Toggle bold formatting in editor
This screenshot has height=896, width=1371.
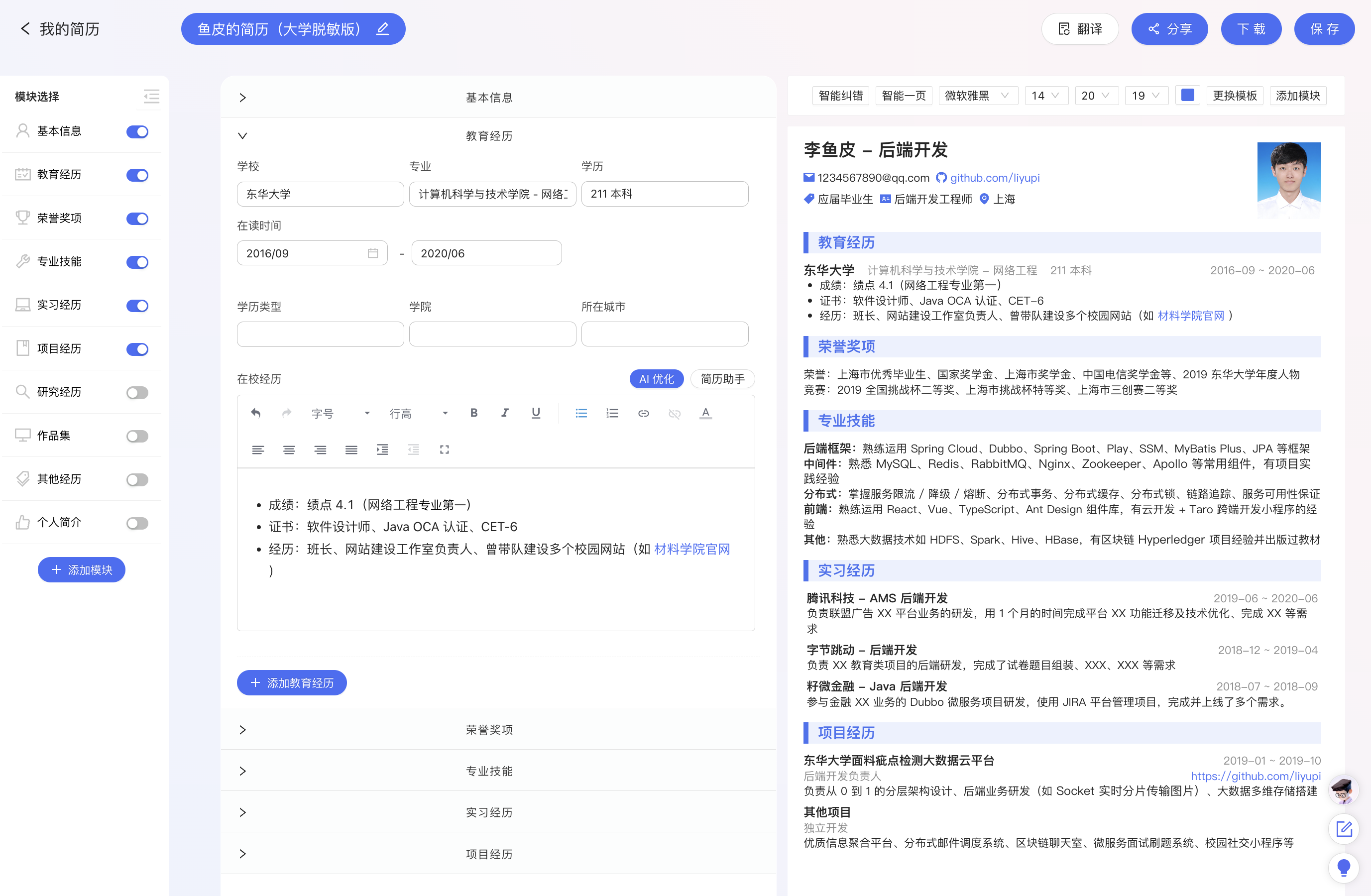[473, 413]
